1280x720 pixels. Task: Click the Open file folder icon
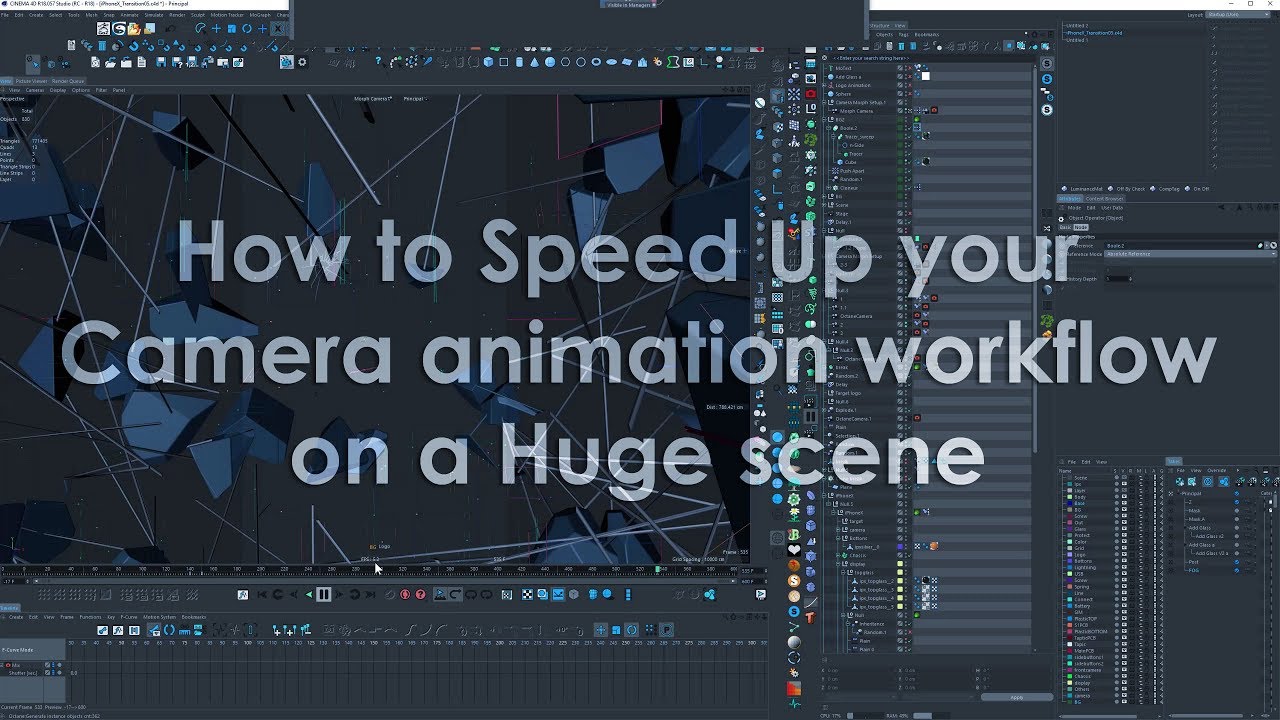tap(110, 62)
